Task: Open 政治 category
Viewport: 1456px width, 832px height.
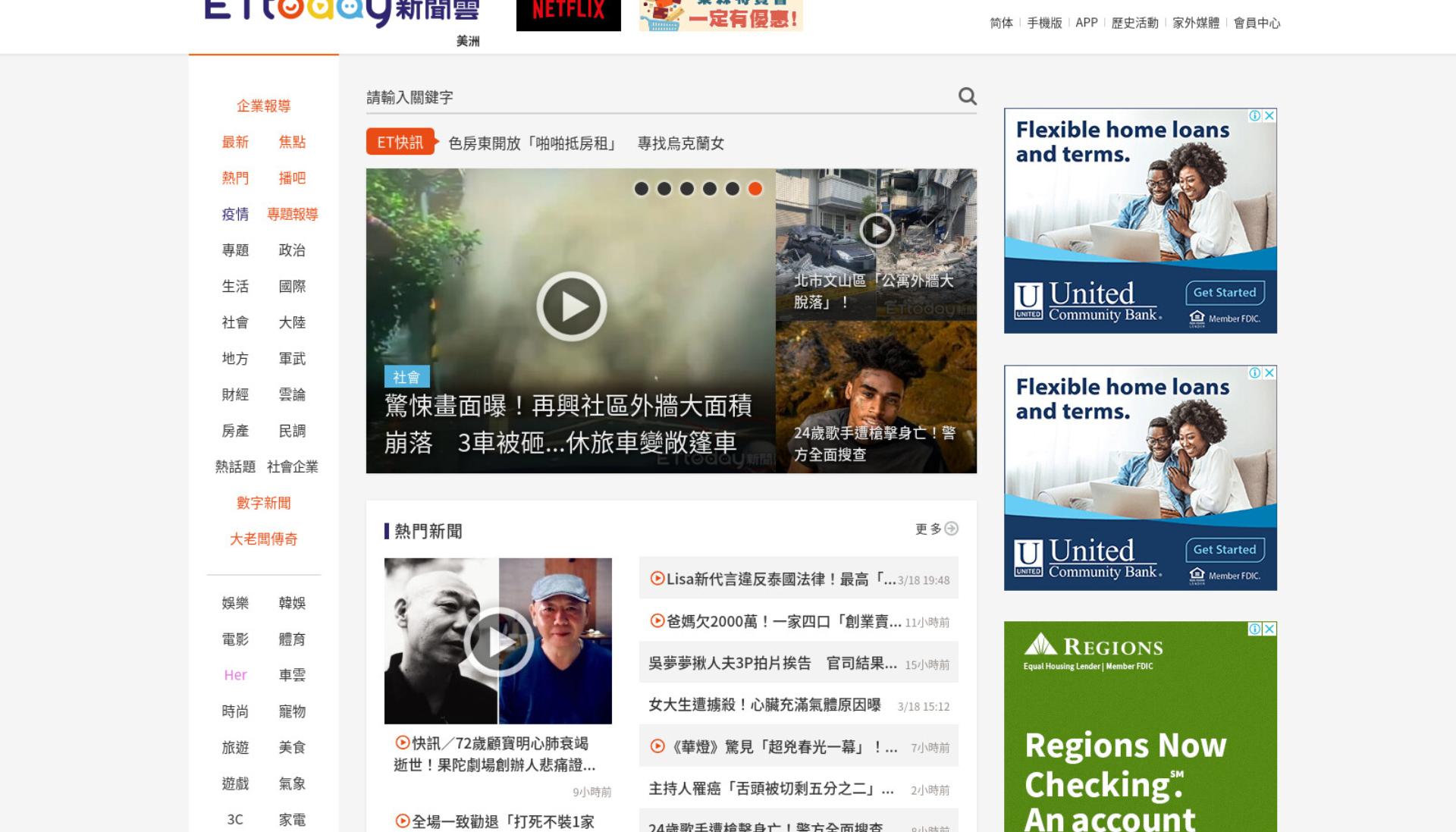Action: tap(292, 250)
